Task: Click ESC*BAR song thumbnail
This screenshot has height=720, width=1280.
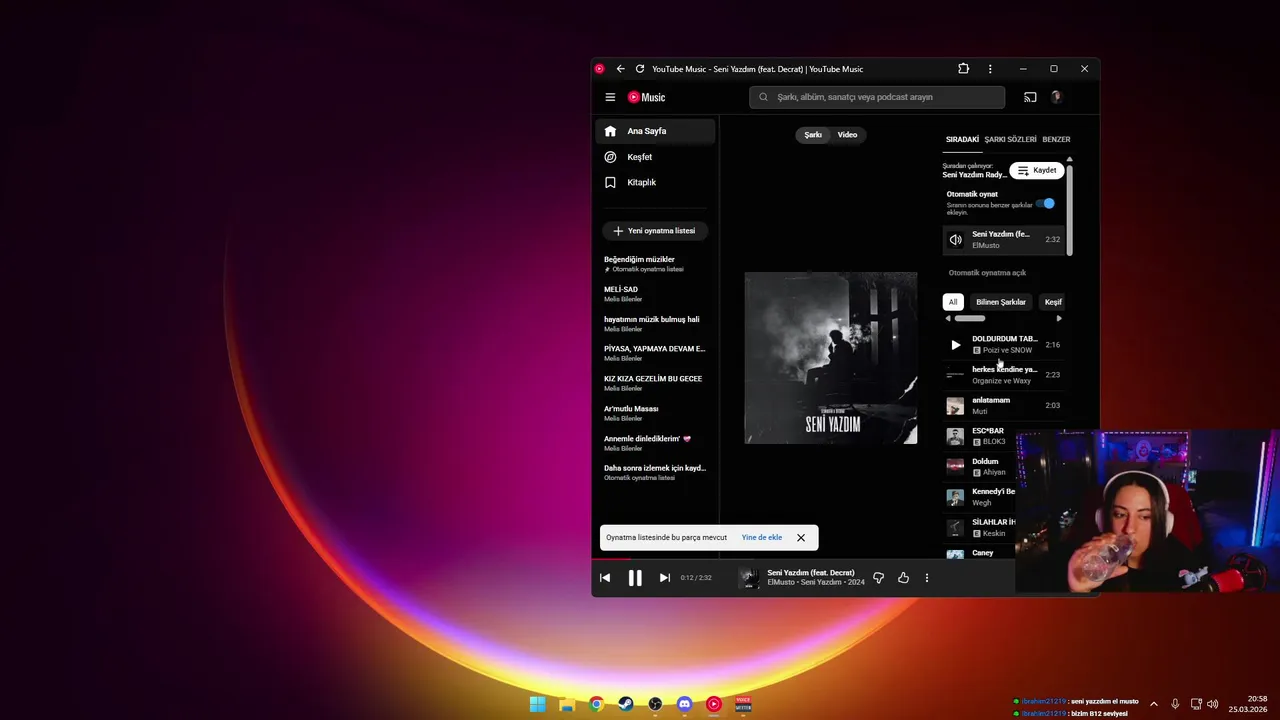Action: coord(955,436)
